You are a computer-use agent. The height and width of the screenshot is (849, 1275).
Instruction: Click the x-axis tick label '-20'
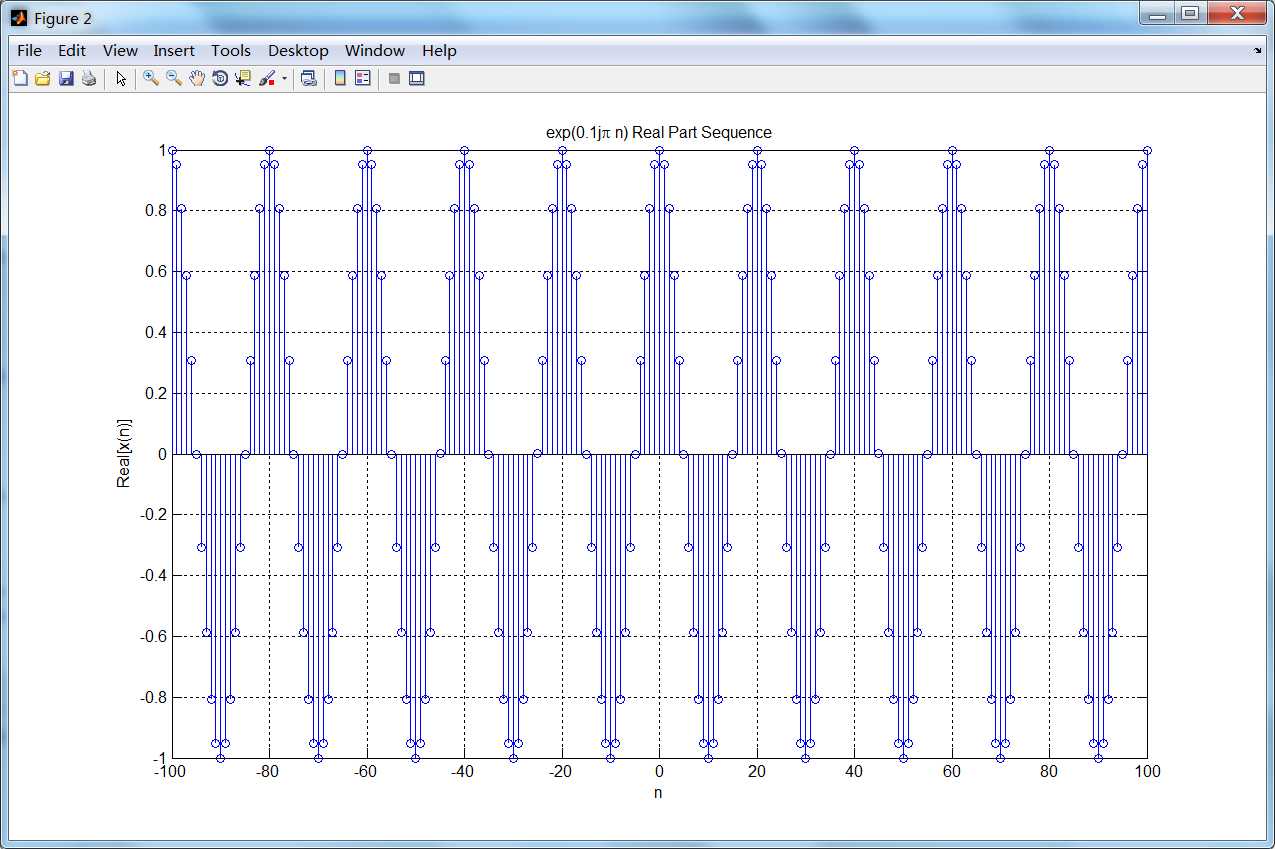(x=560, y=772)
